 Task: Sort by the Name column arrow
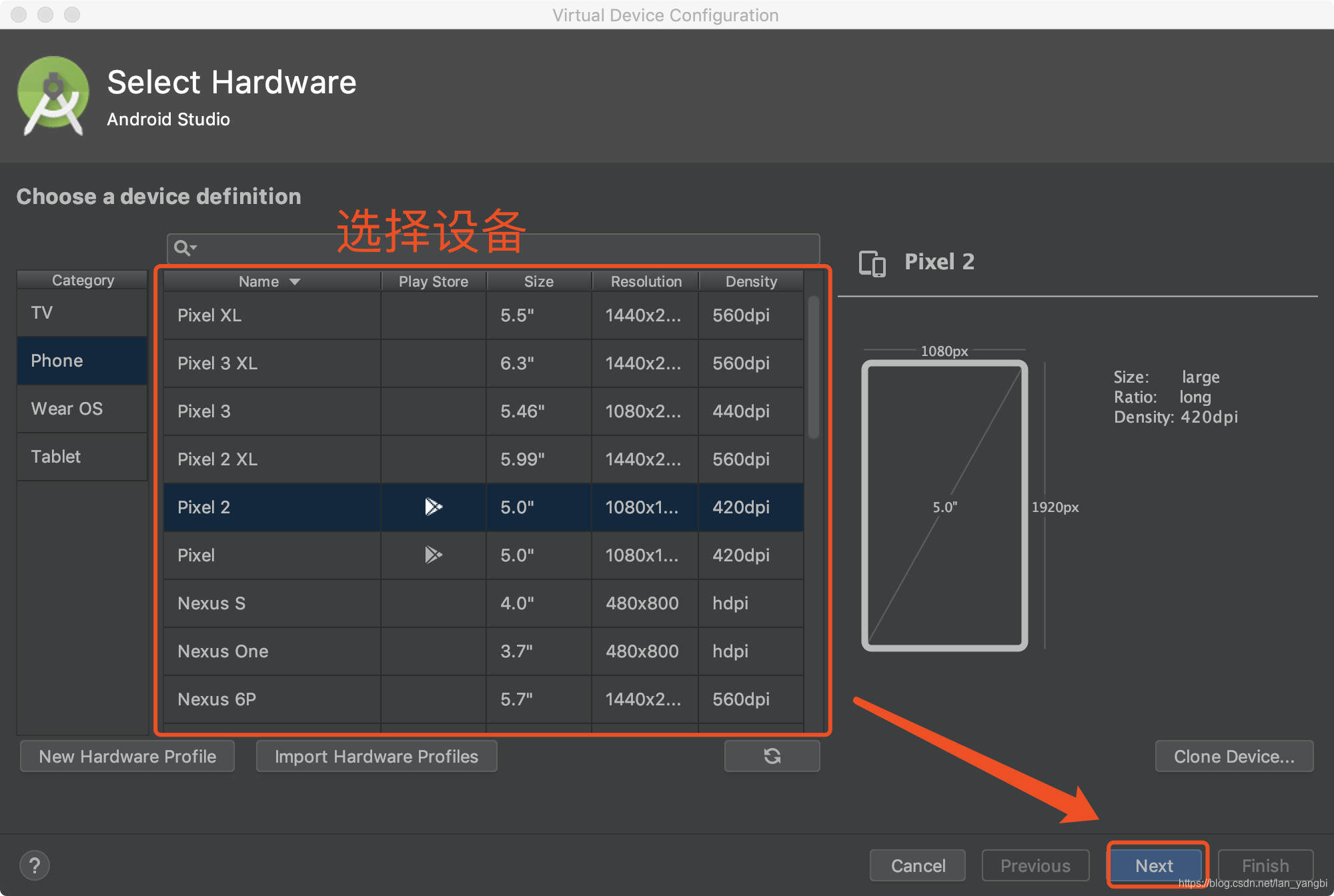click(x=295, y=282)
